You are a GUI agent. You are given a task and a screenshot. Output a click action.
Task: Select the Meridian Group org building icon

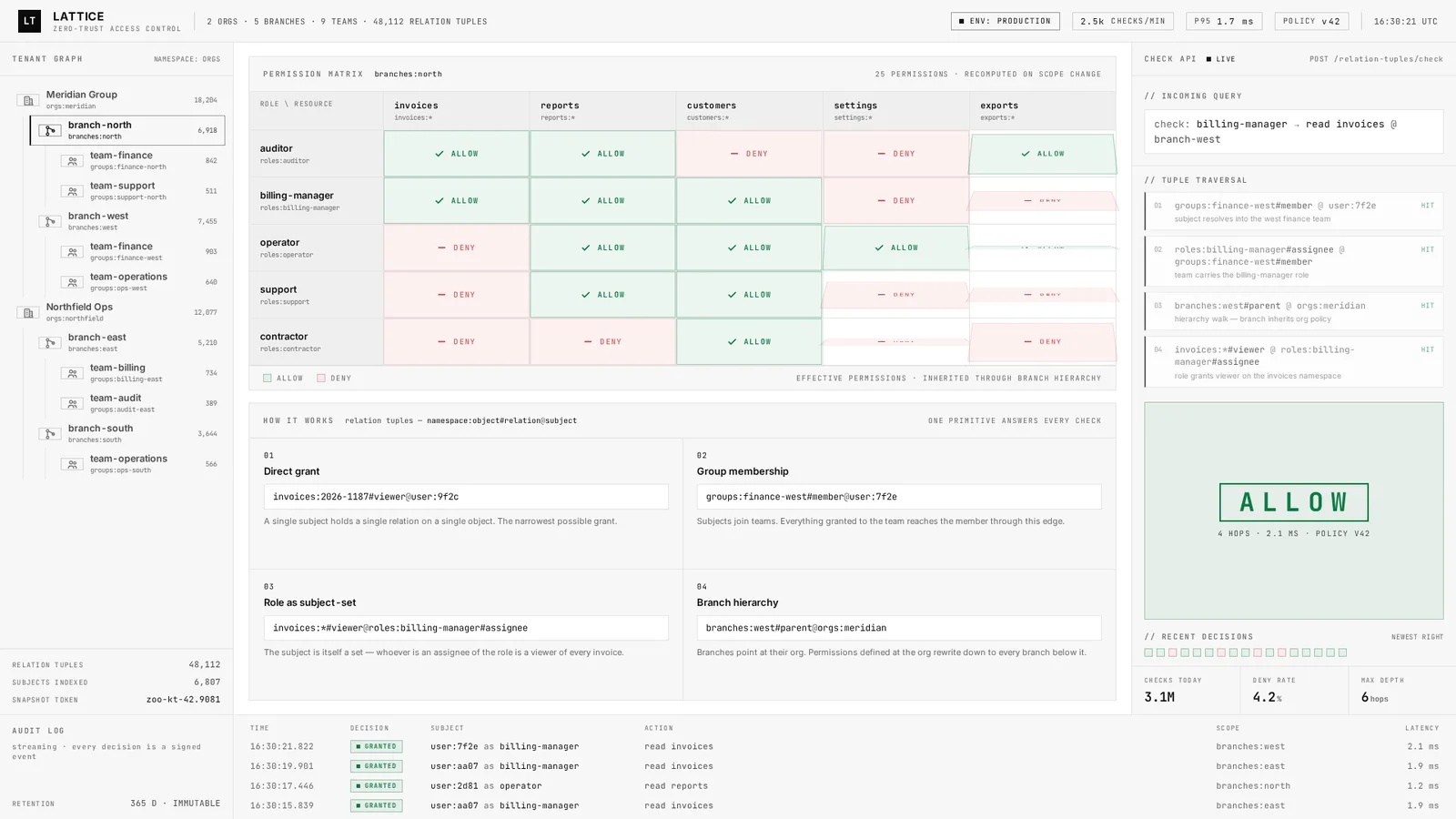pos(27,100)
